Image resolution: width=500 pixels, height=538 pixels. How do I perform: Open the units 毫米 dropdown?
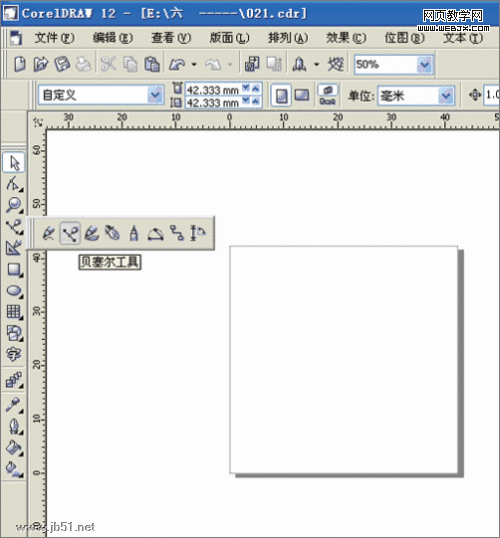[x=446, y=95]
